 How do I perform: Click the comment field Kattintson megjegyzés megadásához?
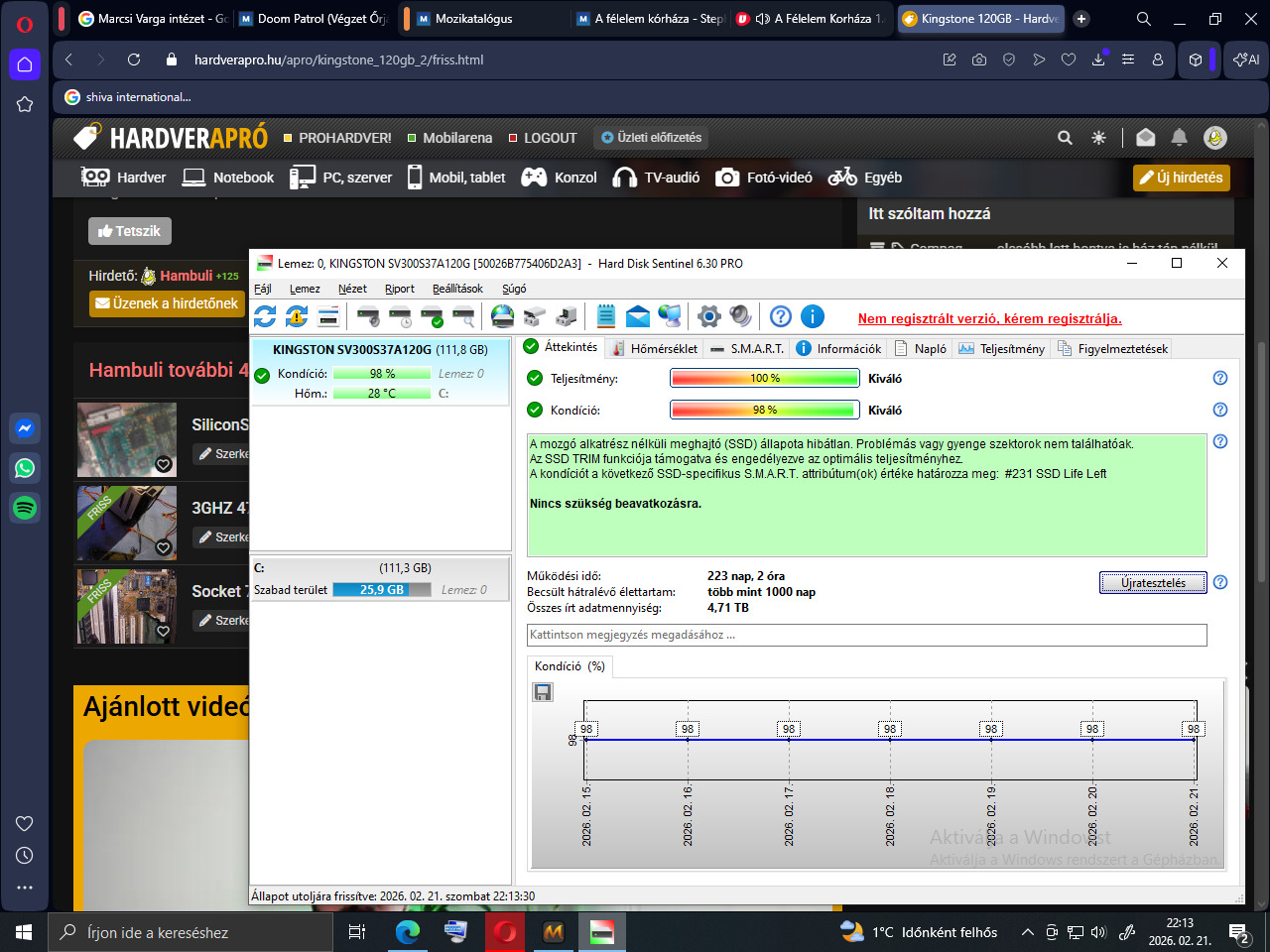pos(867,635)
